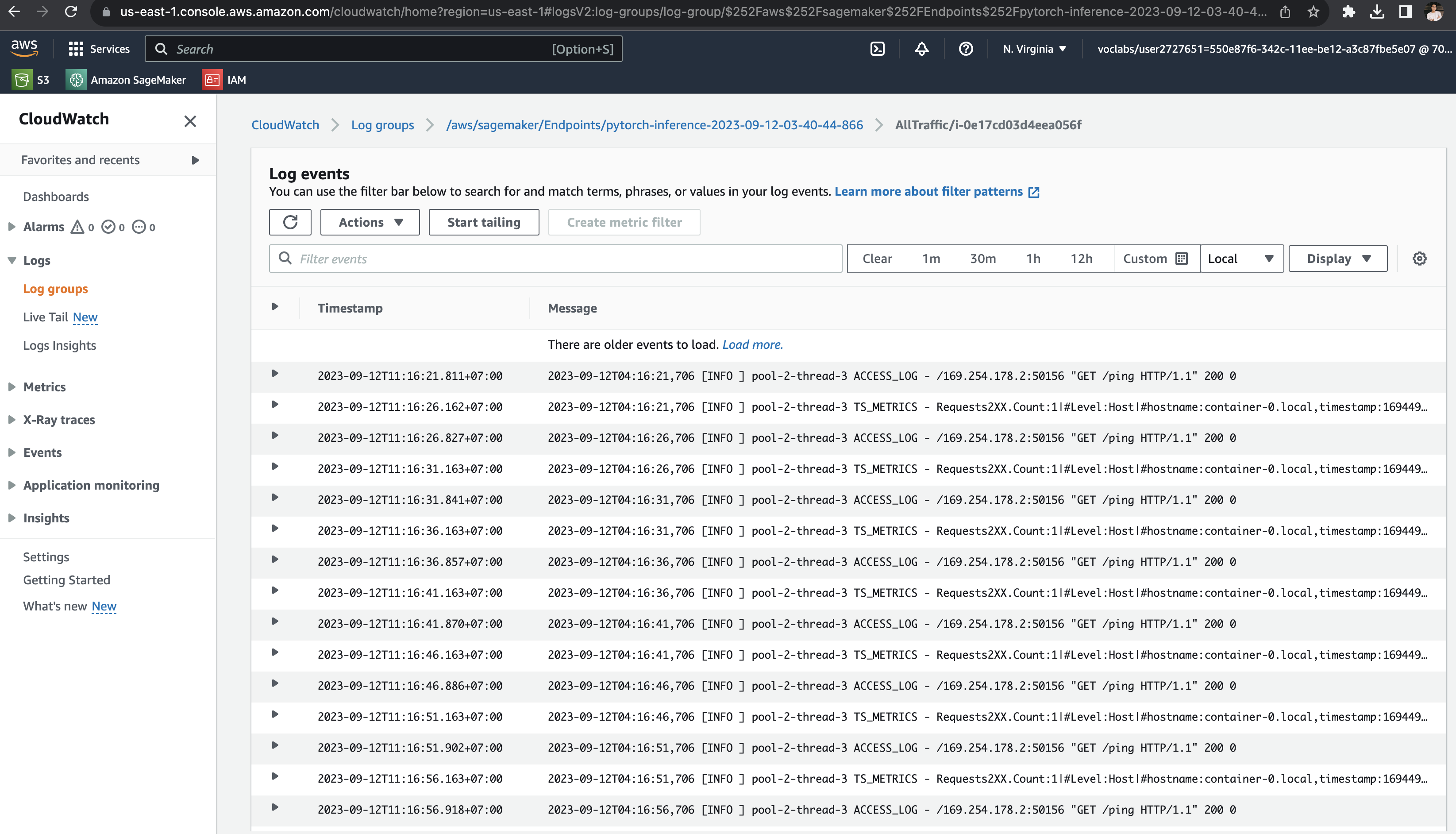
Task: Click alarms in-alarm warning count
Action: pyautogui.click(x=82, y=227)
